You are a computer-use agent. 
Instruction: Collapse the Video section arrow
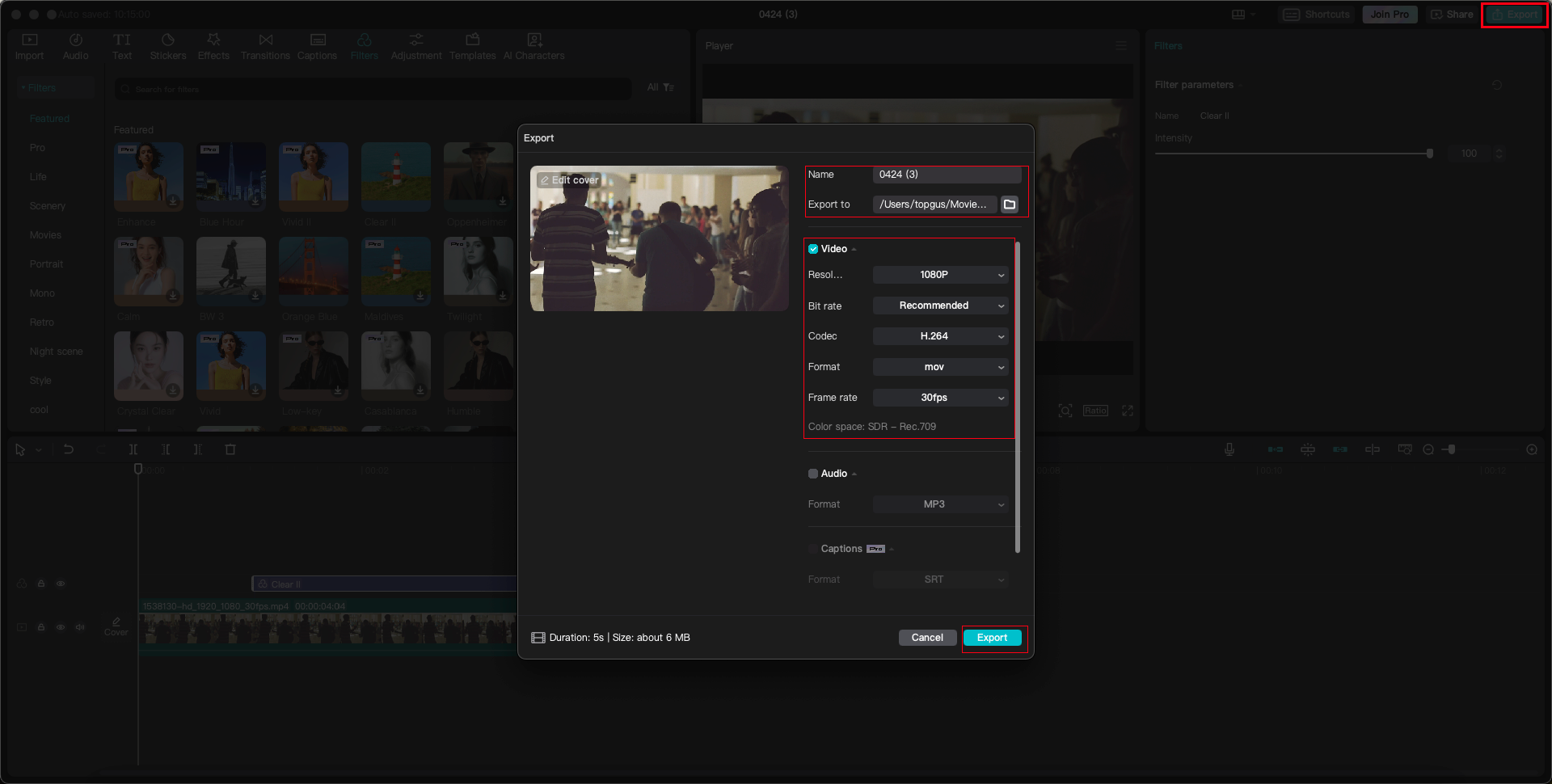854,250
